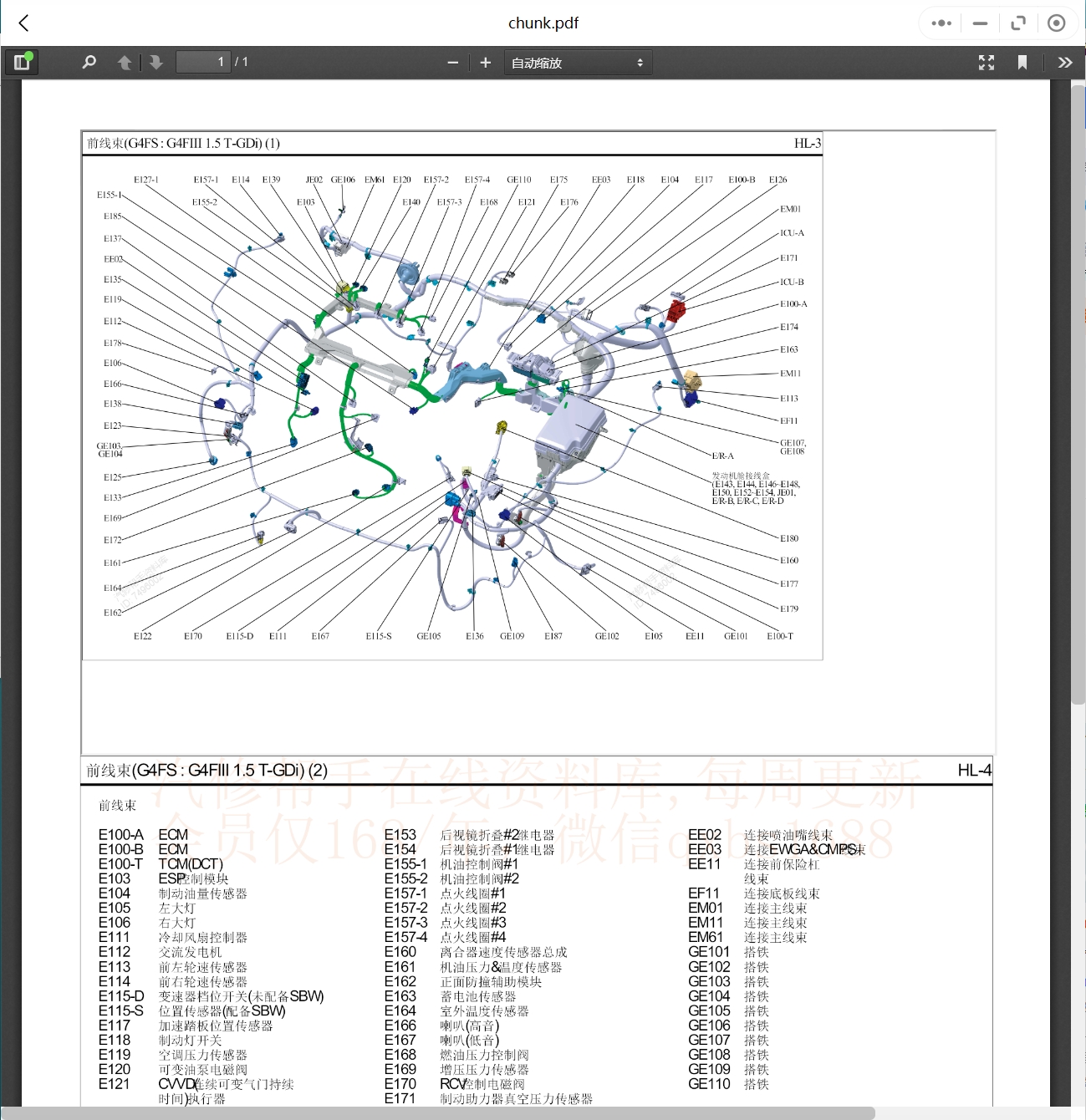Image resolution: width=1086 pixels, height=1120 pixels.
Task: Zoom out with the minus button
Action: tap(452, 63)
